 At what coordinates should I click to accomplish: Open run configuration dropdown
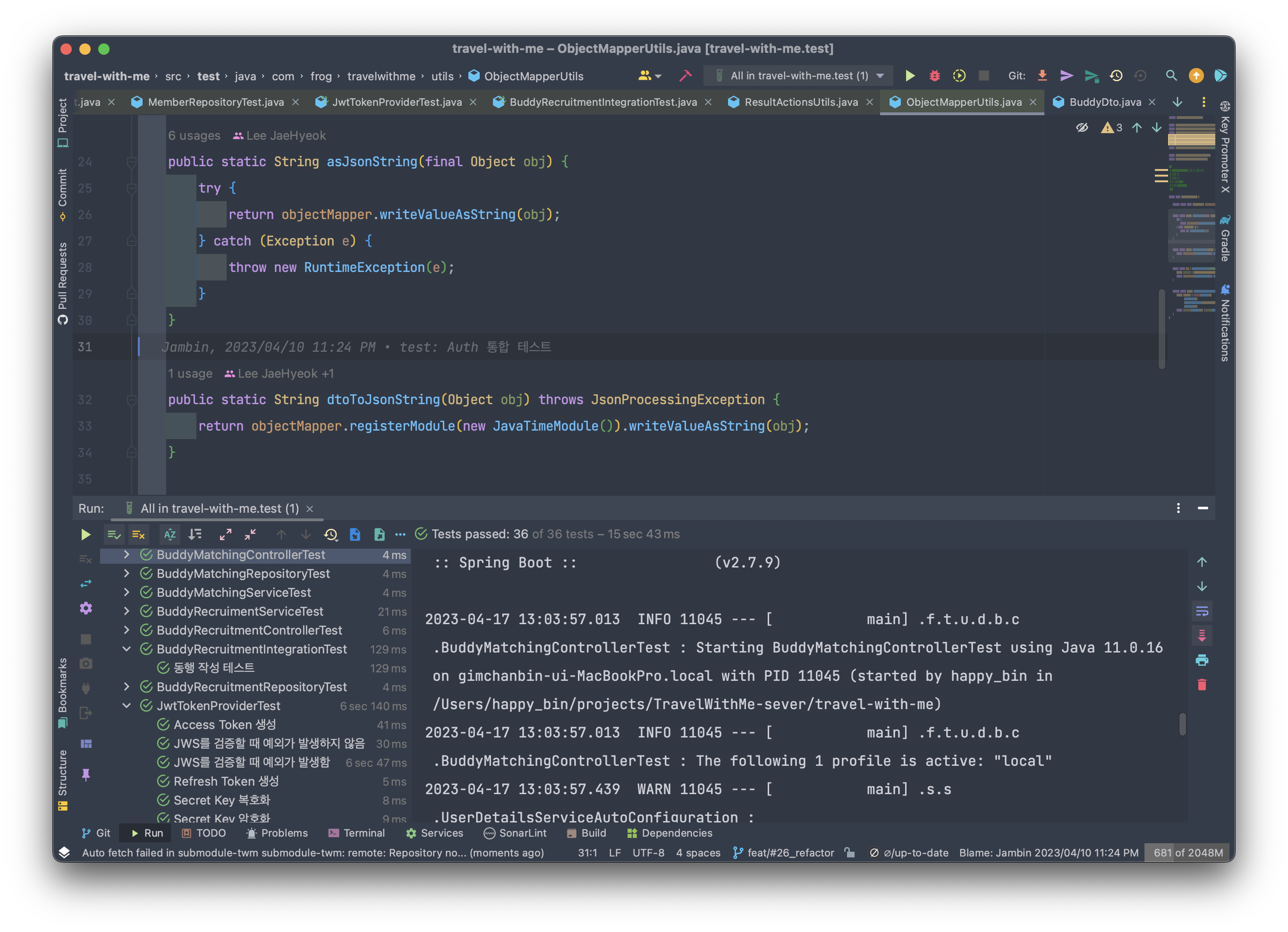point(798,76)
